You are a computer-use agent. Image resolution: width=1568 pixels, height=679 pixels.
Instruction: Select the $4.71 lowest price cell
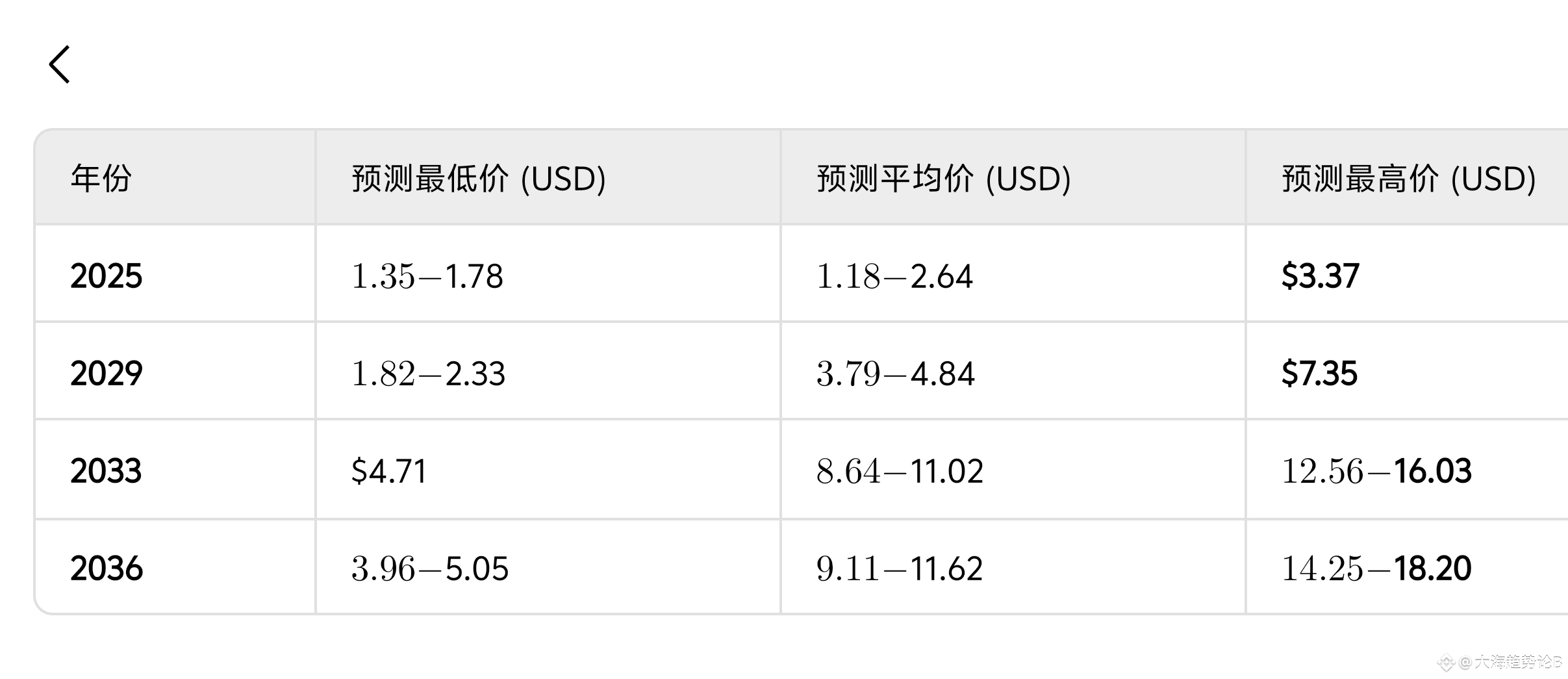pos(389,470)
